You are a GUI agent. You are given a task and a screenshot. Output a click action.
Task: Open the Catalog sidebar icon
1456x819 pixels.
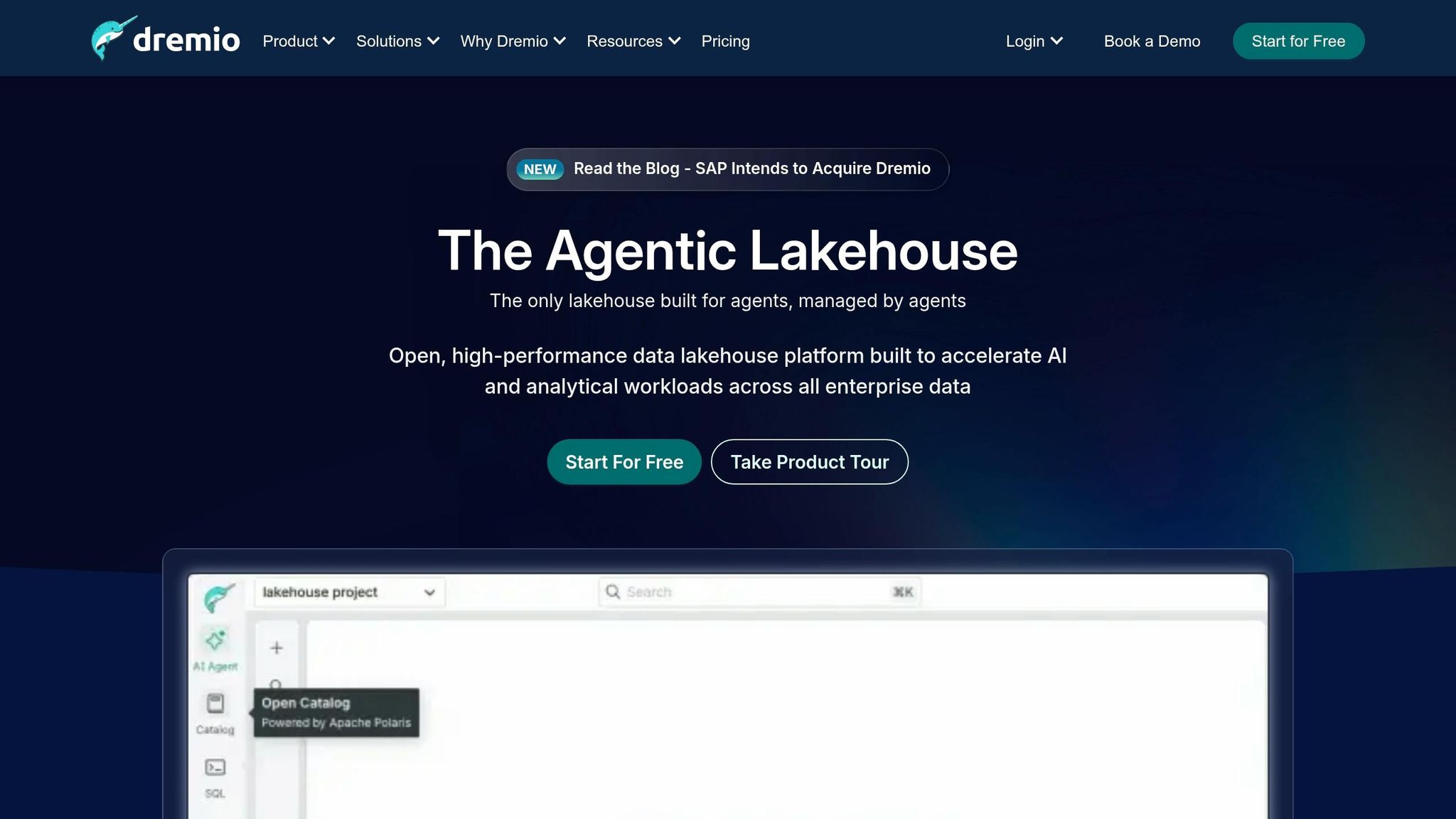pos(215,714)
